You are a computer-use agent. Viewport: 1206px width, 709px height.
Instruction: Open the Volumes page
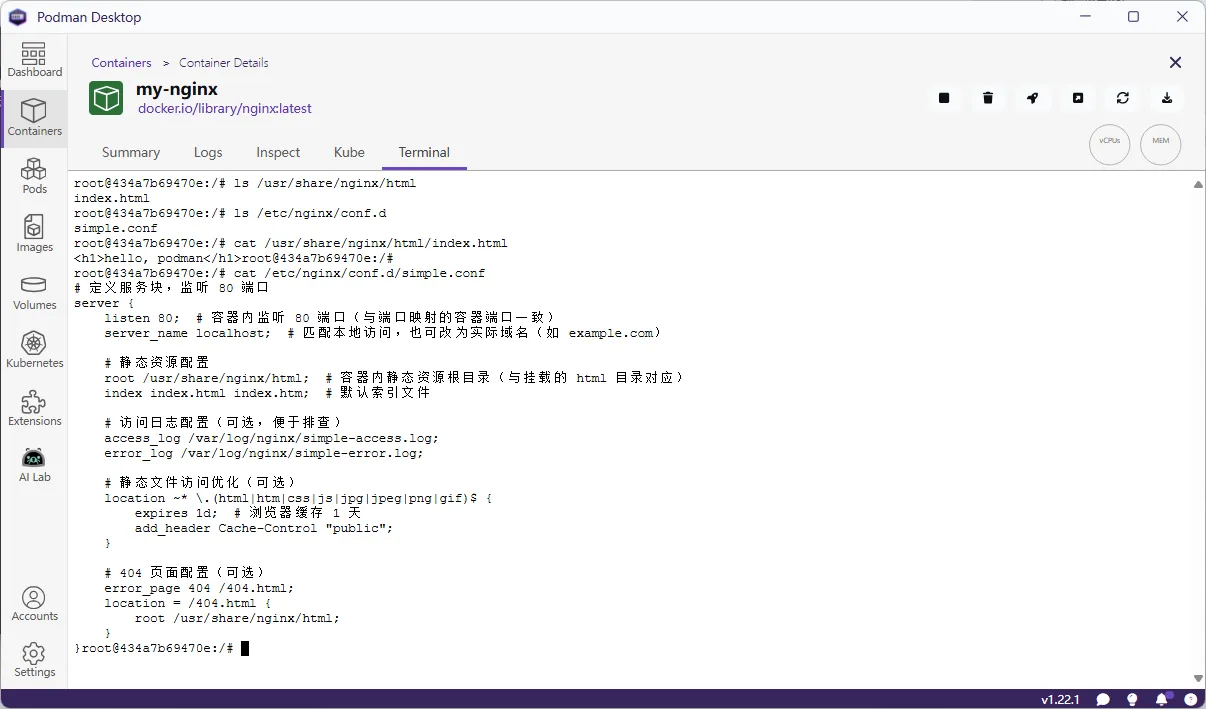[34, 292]
